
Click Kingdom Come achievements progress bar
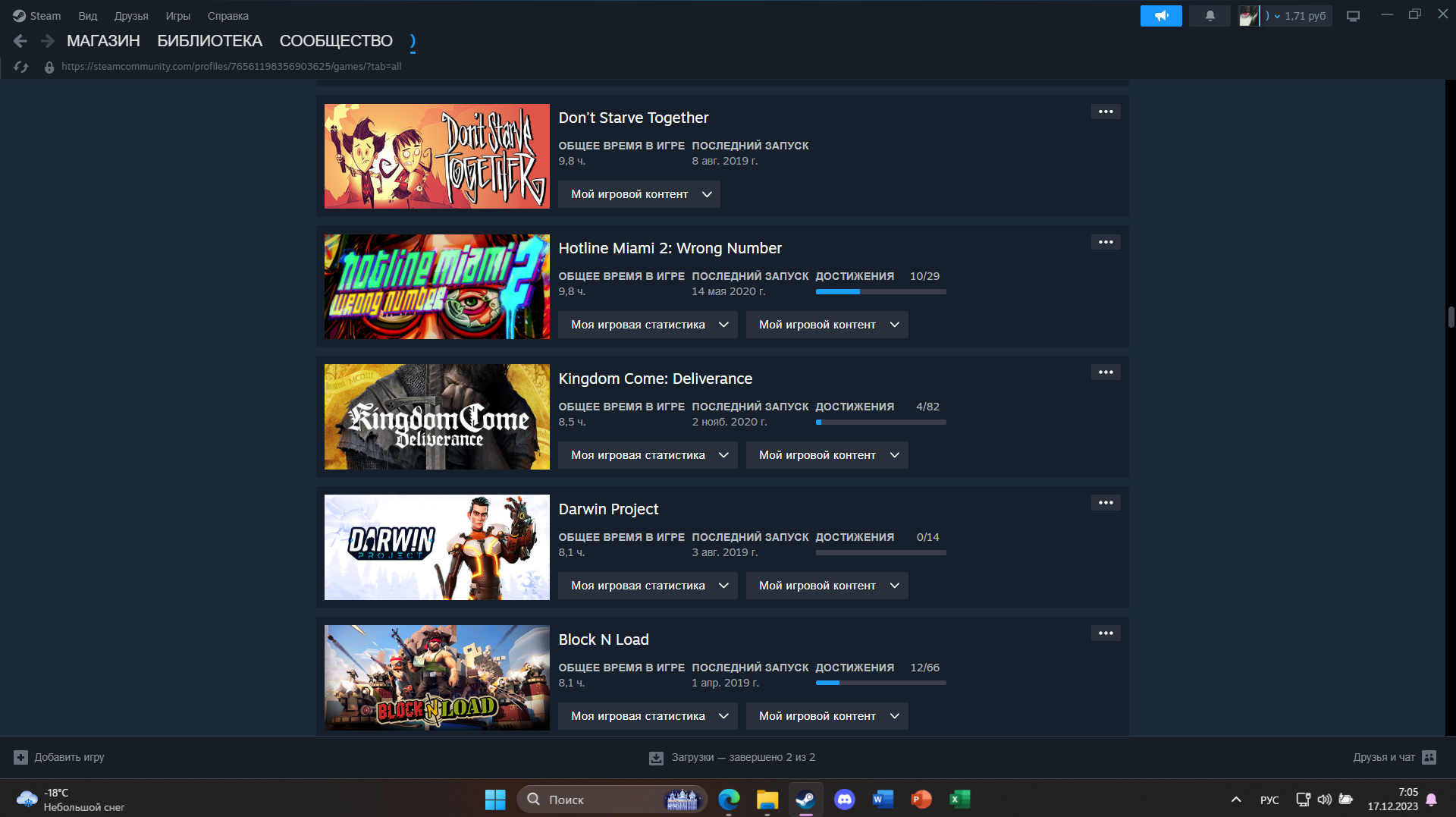pos(880,422)
